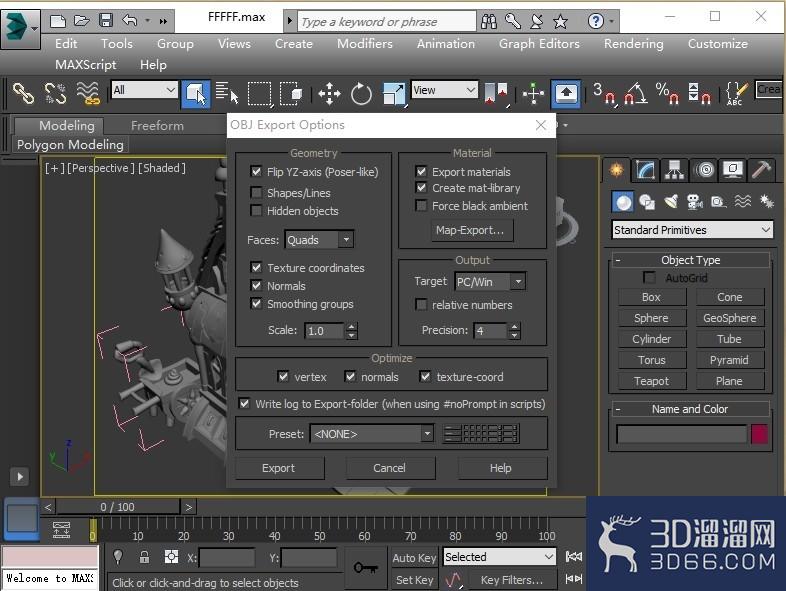Click the Export button
The height and width of the screenshot is (591, 786).
[x=279, y=468]
